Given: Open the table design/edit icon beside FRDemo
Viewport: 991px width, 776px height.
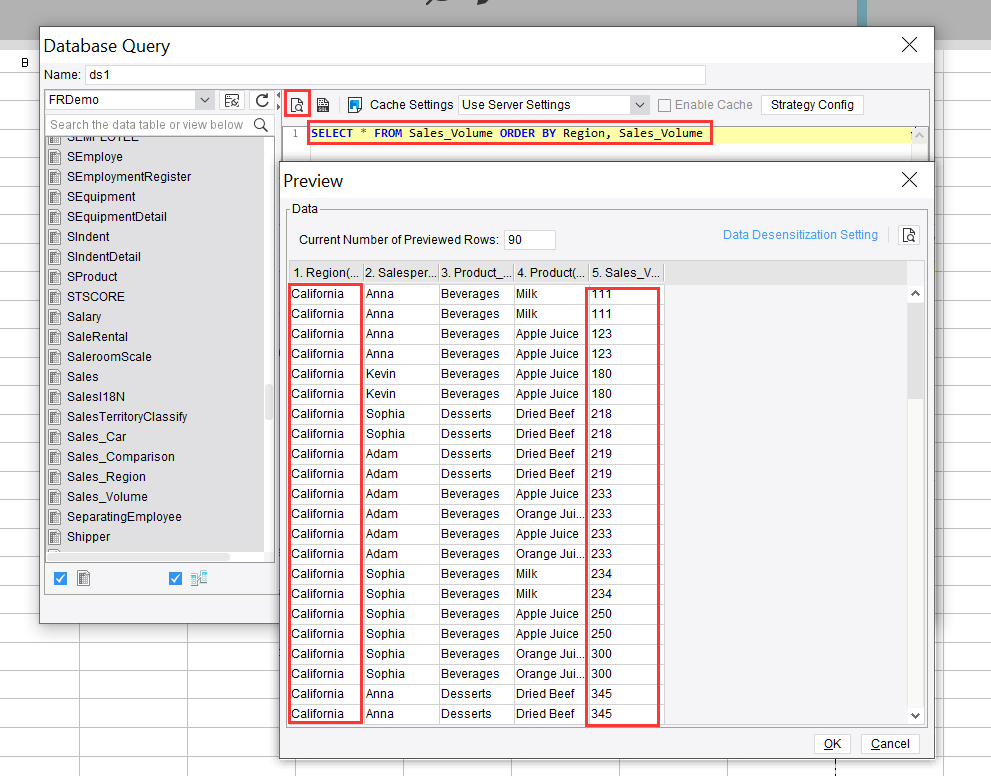Looking at the screenshot, I should [x=231, y=100].
